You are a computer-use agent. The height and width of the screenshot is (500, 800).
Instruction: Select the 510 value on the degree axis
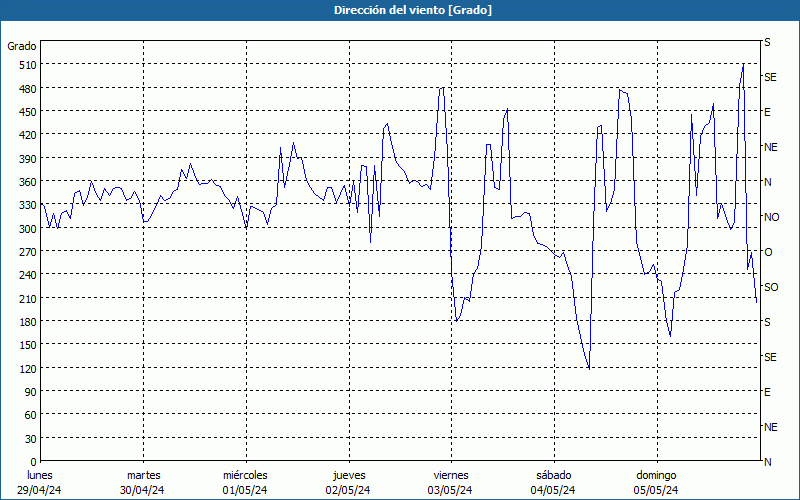[28, 65]
